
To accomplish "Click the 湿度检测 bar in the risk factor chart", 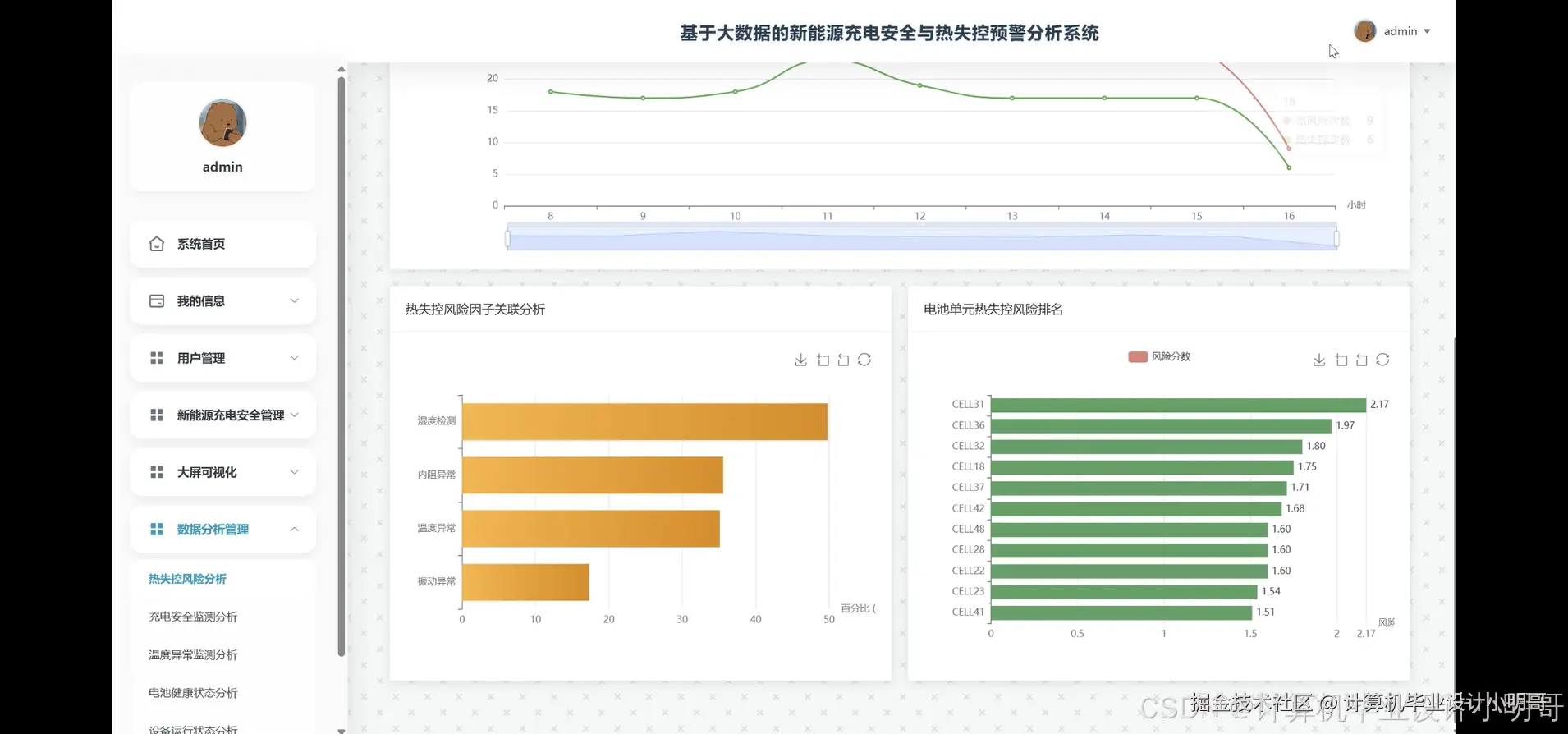I will (x=644, y=421).
